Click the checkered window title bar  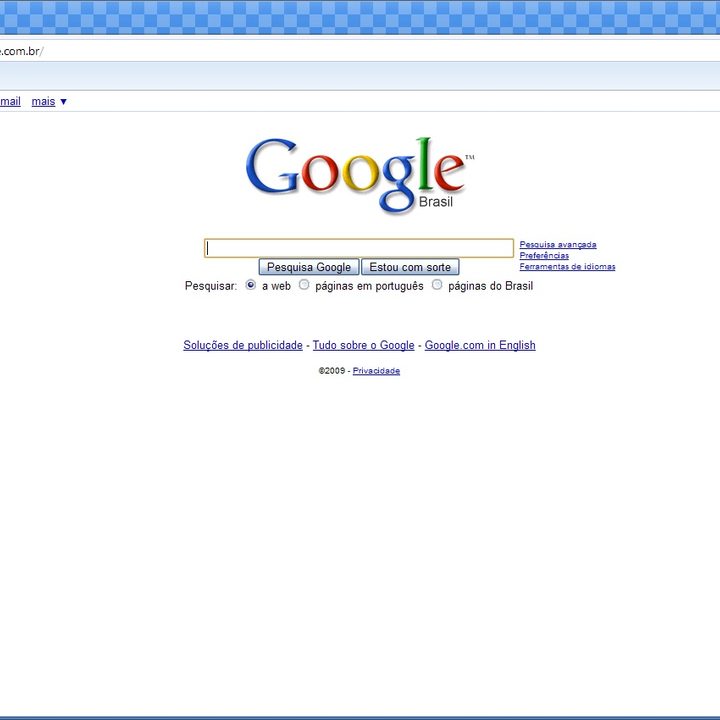point(360,17)
